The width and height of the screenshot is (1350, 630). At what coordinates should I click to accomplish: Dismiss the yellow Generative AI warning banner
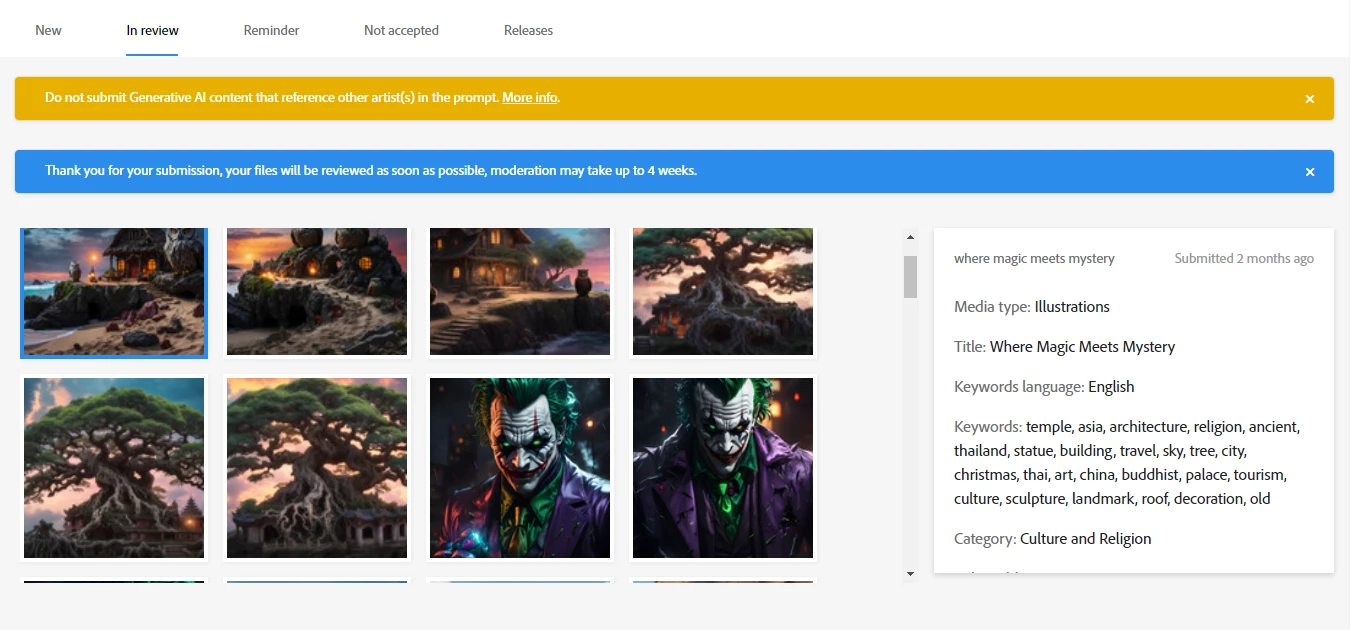1309,99
